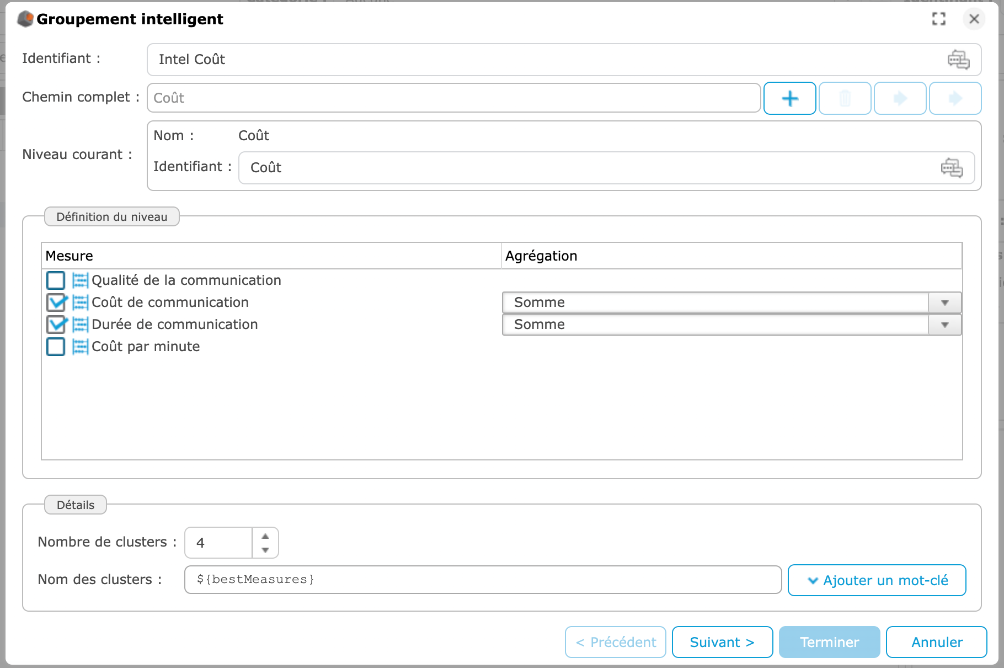
Task: Open aggregation dropdown for Coût de communication
Action: point(944,302)
